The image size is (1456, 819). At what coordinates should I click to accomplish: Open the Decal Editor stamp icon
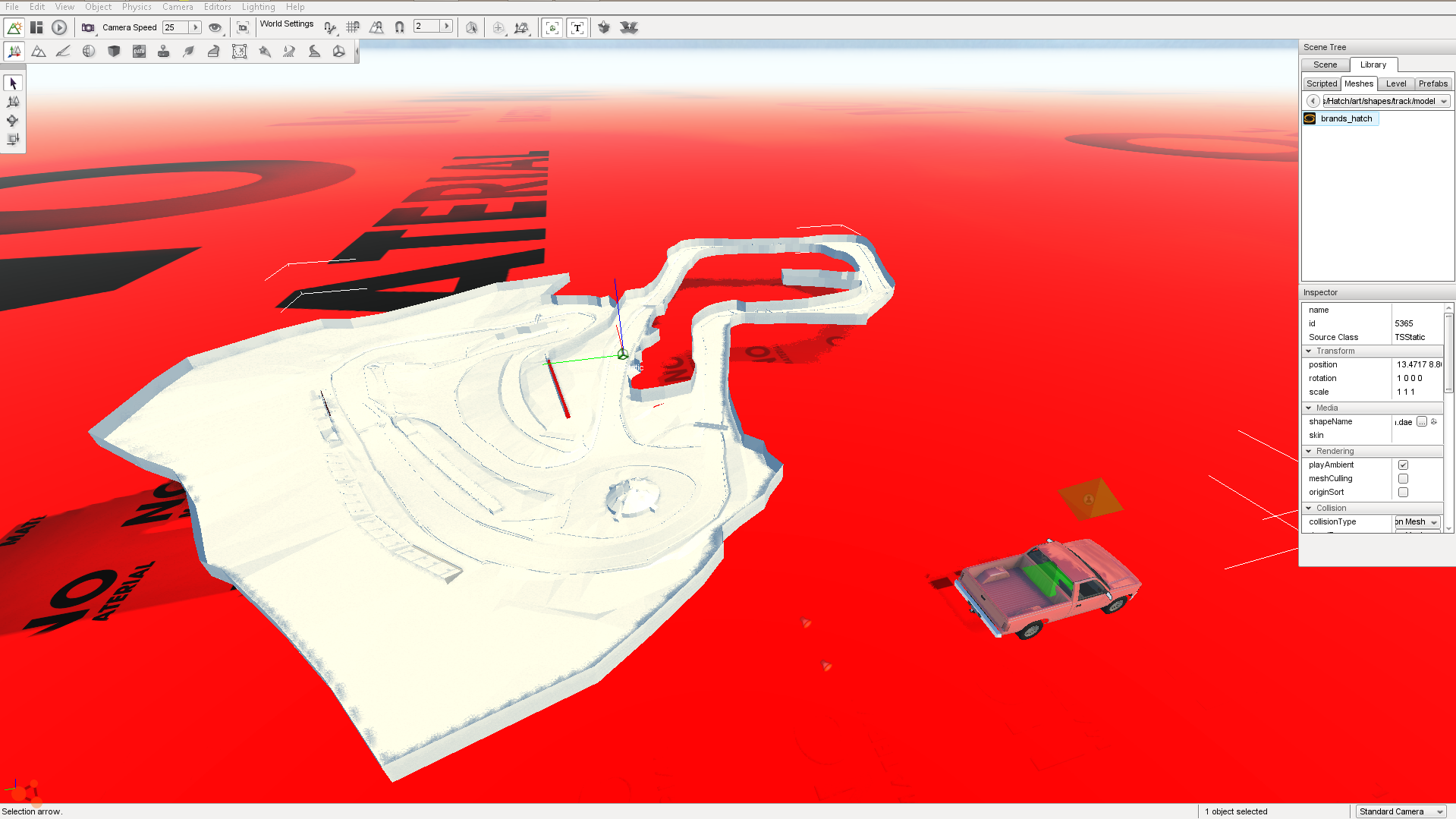[x=164, y=52]
